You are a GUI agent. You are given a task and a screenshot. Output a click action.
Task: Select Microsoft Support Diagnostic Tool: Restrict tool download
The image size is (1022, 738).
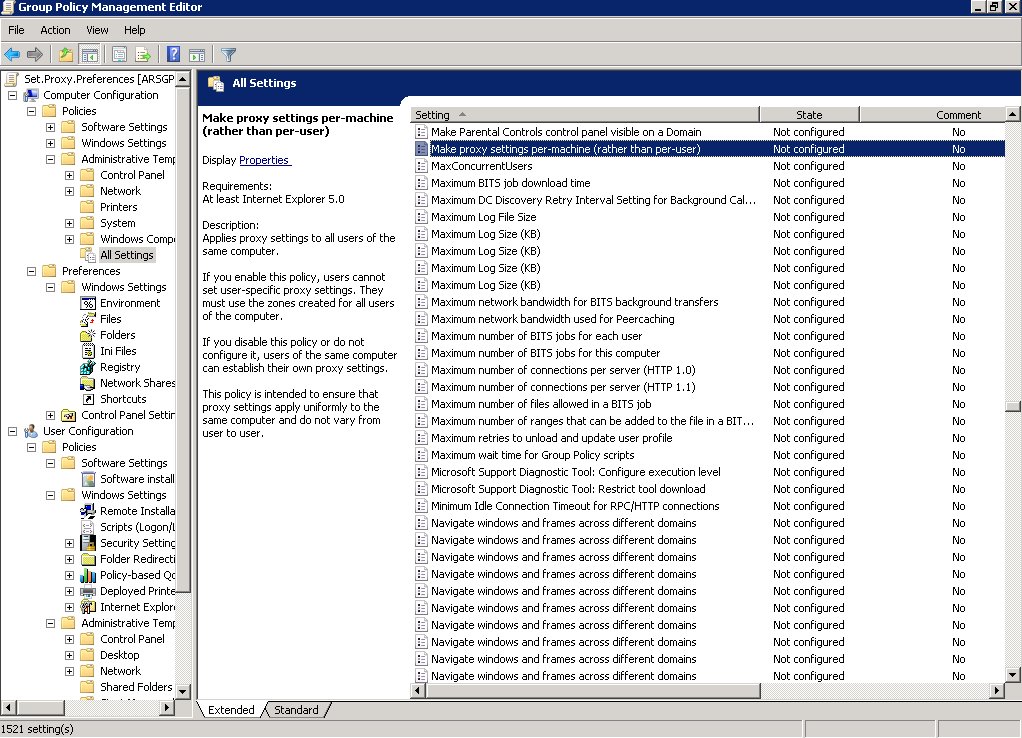click(x=710, y=489)
